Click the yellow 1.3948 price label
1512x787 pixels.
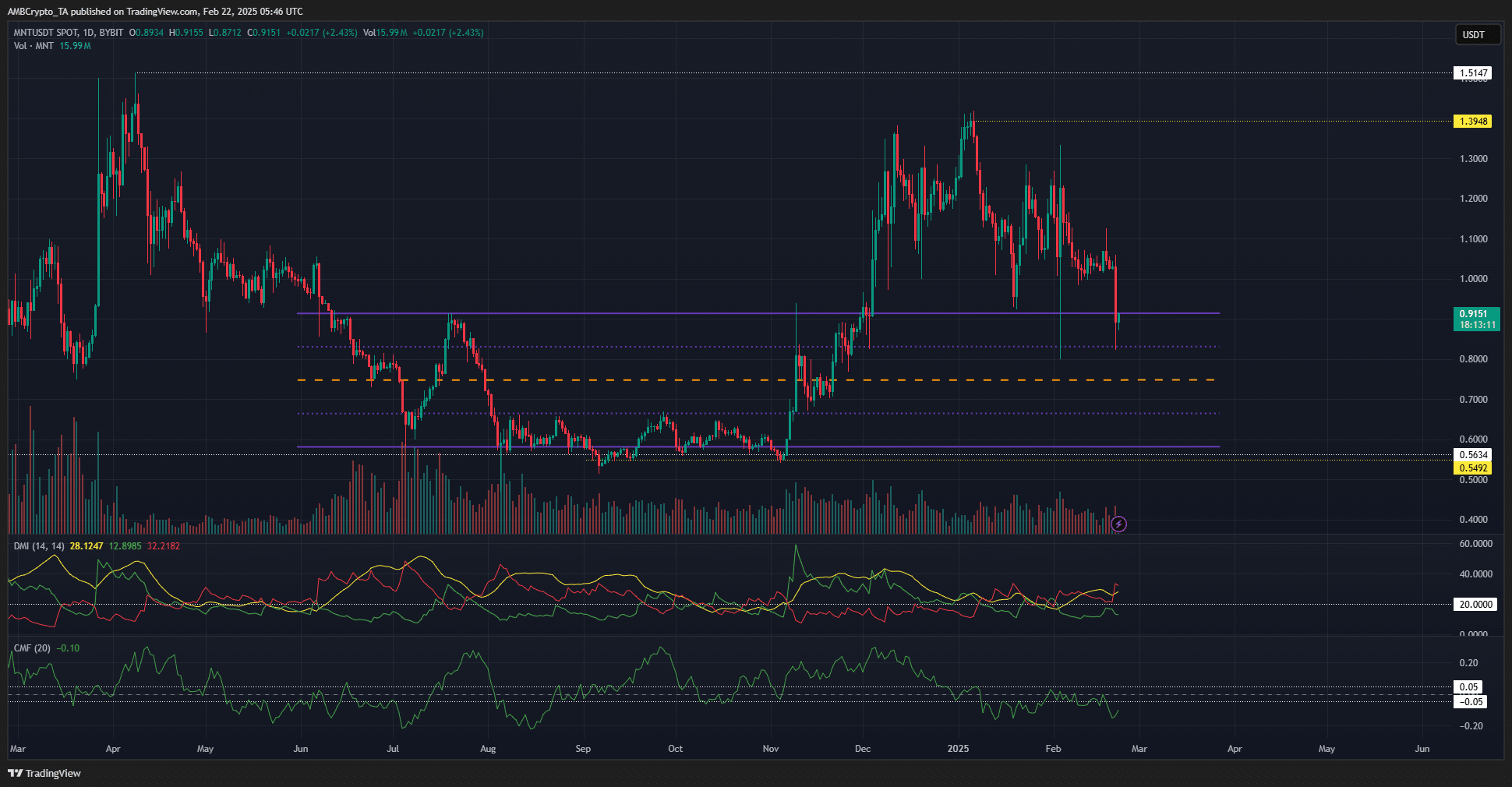tap(1472, 122)
